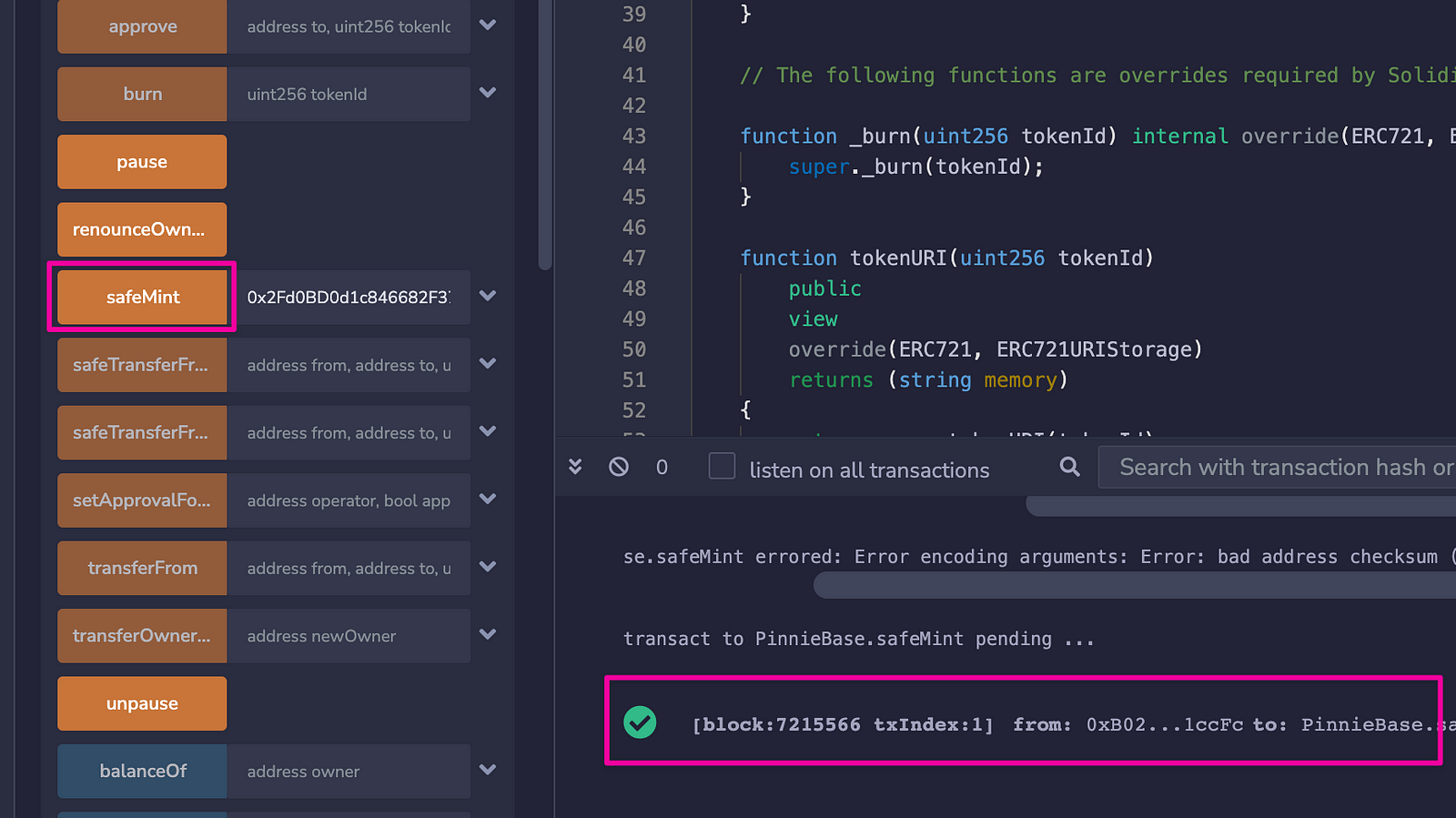Expand the approve function parameters
Image resolution: width=1456 pixels, height=818 pixels.
[488, 25]
